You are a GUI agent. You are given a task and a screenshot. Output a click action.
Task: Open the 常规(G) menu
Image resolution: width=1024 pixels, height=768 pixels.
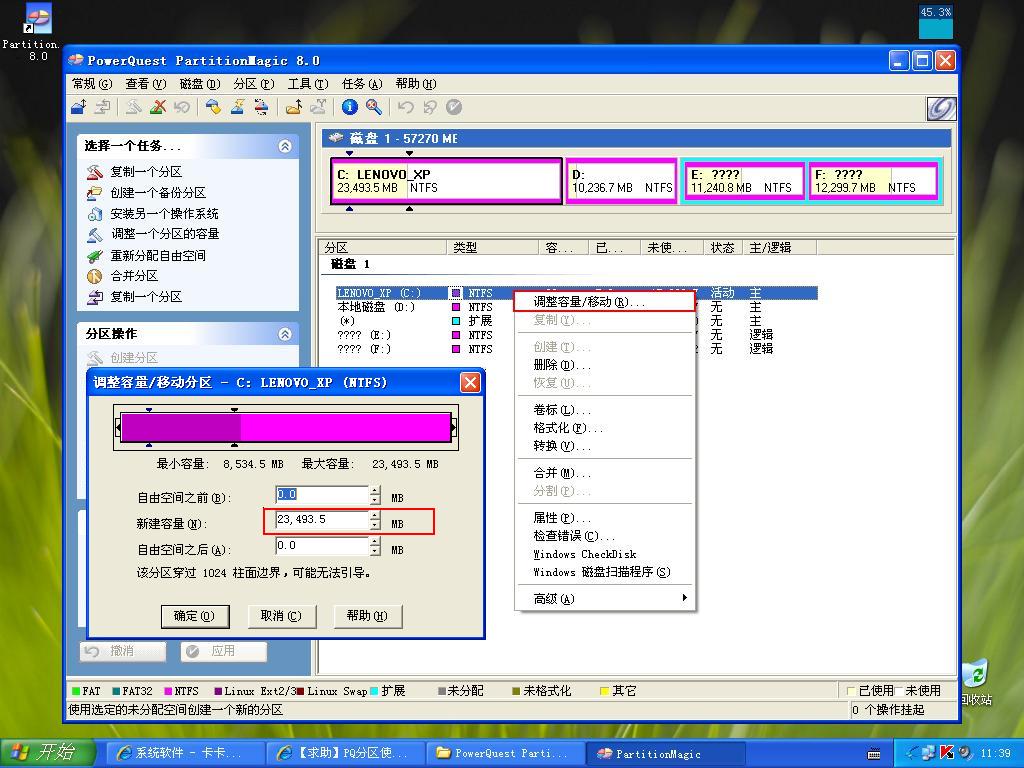click(92, 84)
